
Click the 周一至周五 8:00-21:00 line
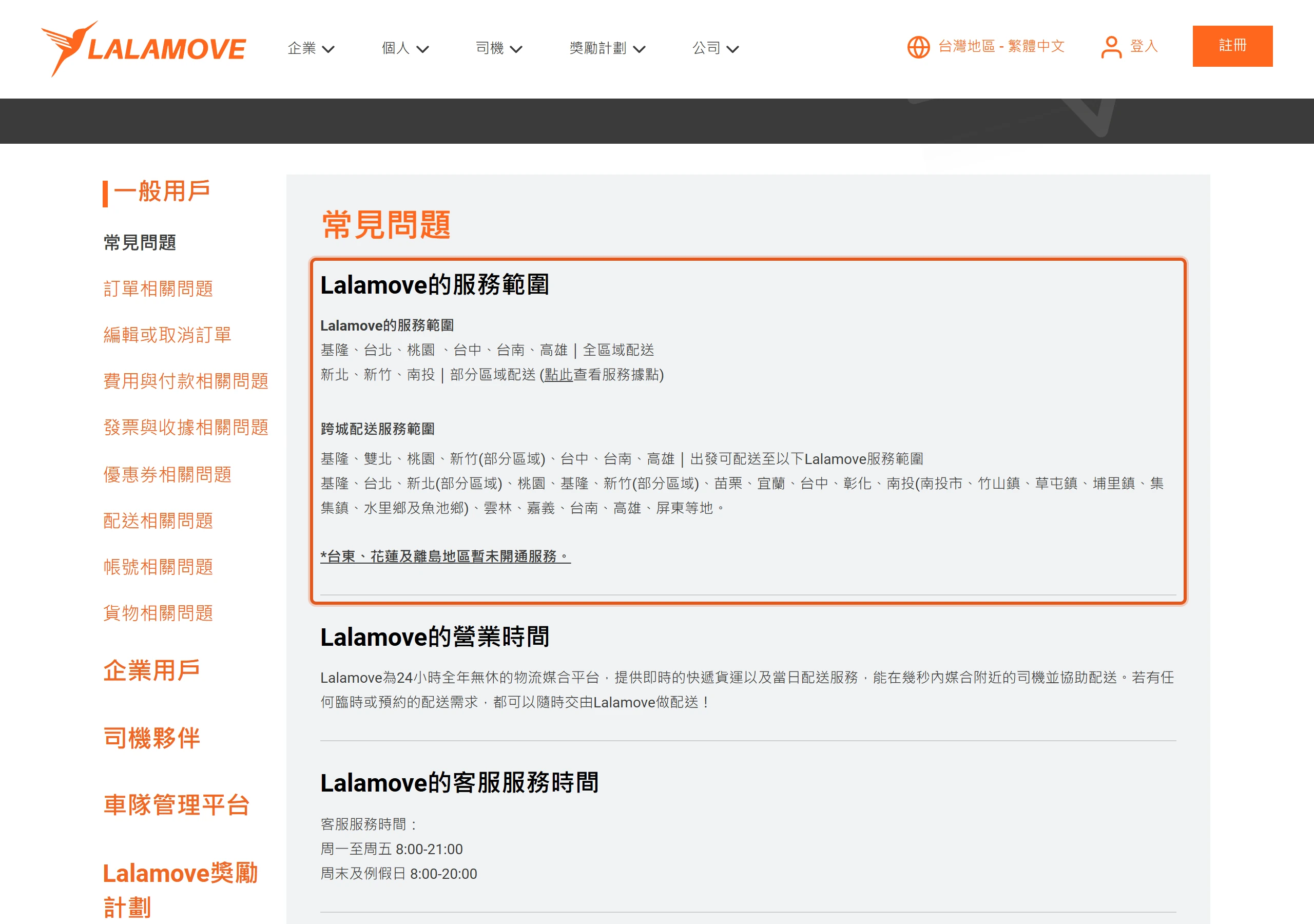pos(392,849)
